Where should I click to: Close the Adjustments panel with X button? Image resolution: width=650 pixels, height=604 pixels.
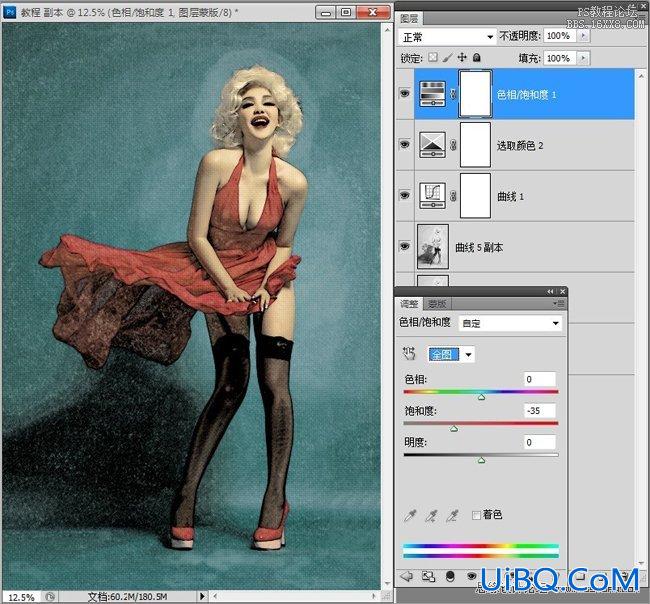[562, 292]
